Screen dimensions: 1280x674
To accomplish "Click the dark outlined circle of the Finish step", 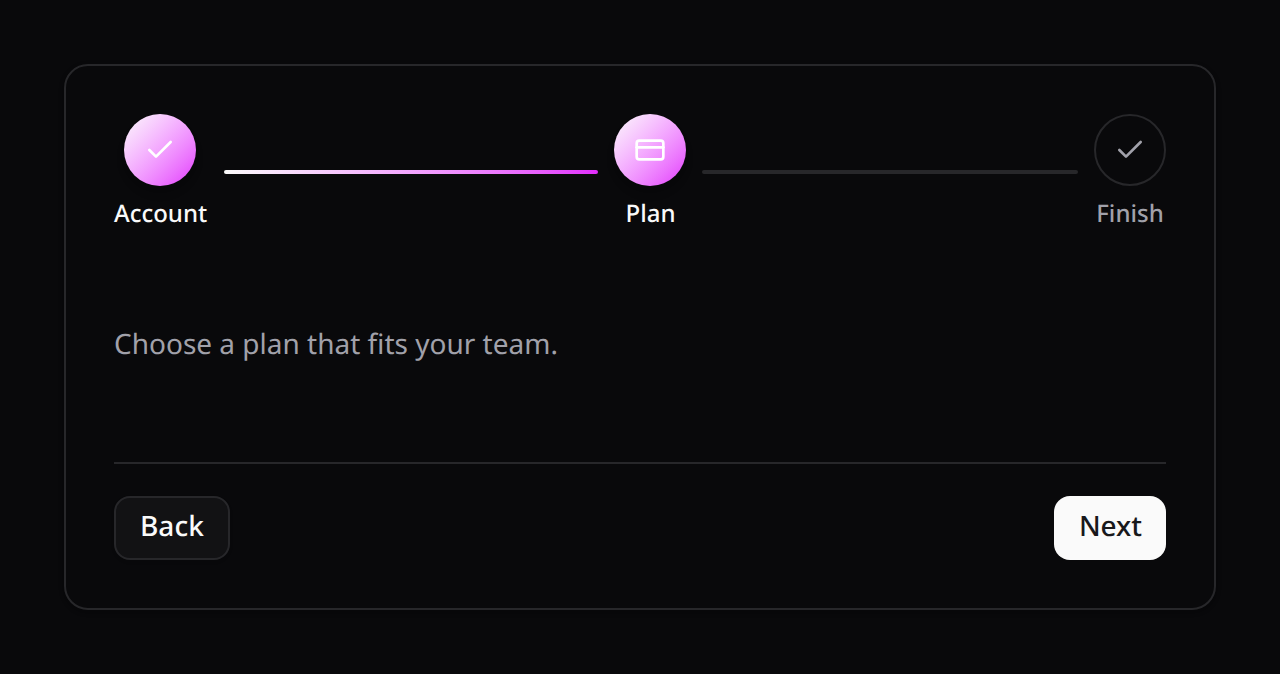I will point(1130,150).
